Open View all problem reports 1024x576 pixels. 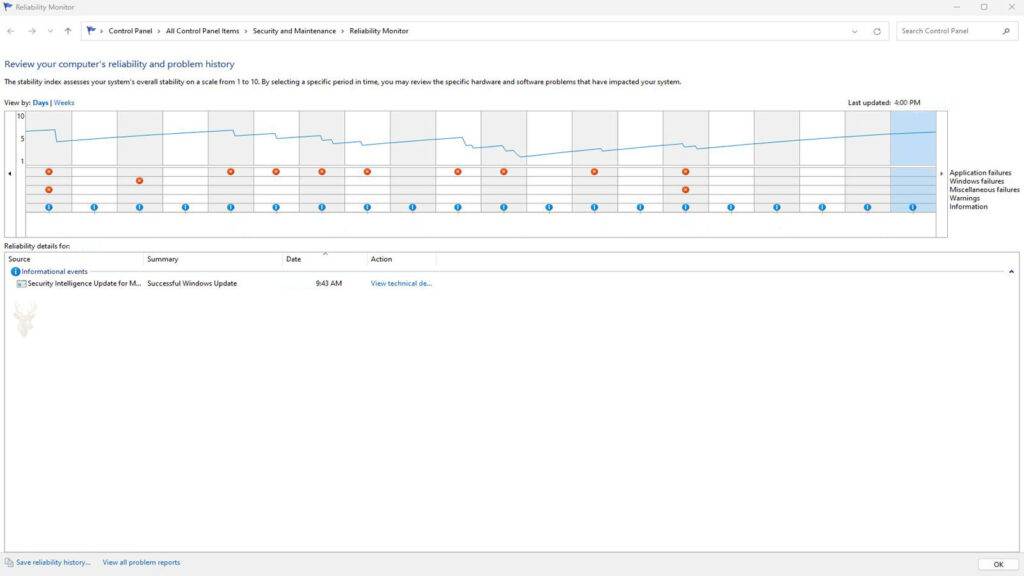point(141,562)
